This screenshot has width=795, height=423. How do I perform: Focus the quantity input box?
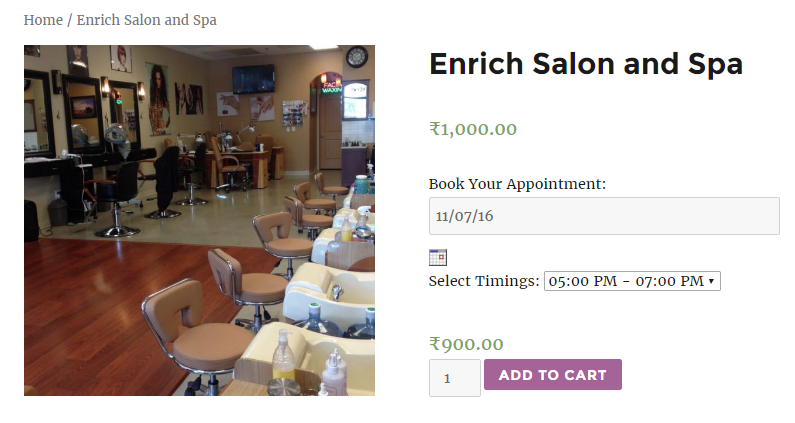point(455,378)
